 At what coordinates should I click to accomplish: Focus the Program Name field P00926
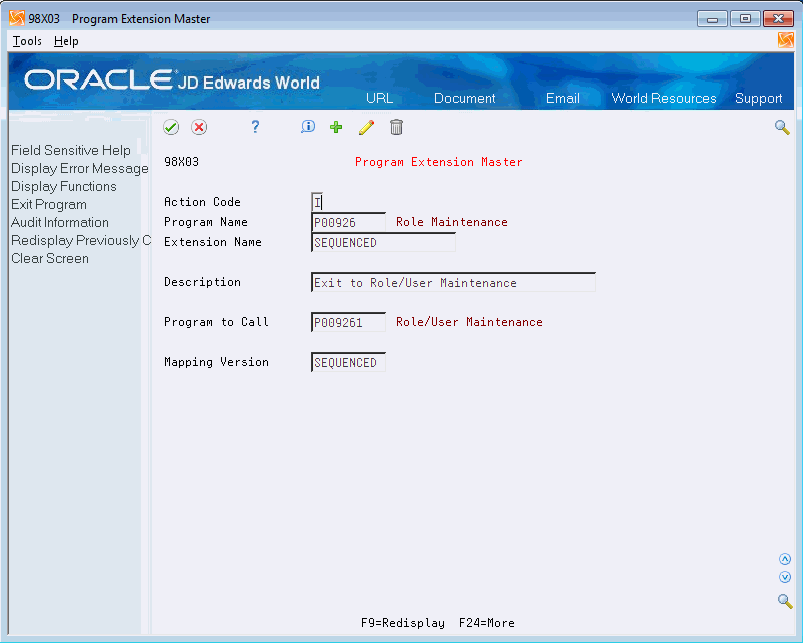(348, 222)
